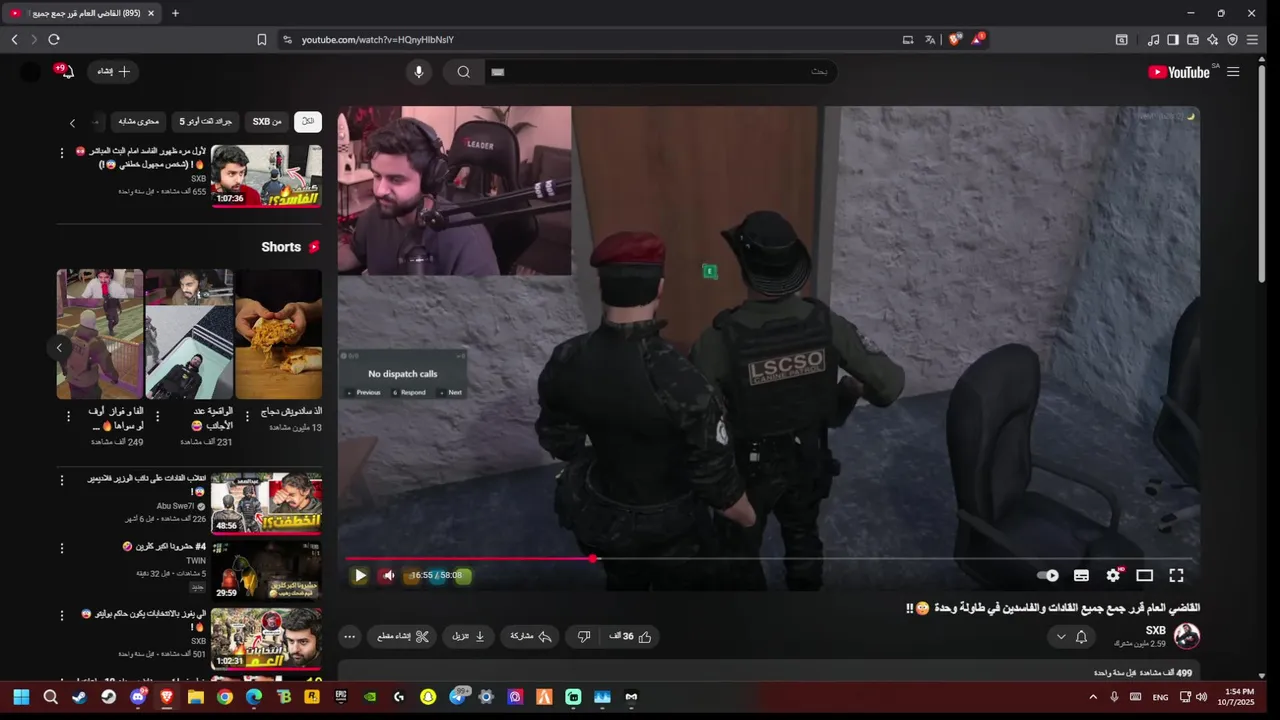The image size is (1280, 720).
Task: Click the red playhead on the timeline
Action: pos(593,559)
